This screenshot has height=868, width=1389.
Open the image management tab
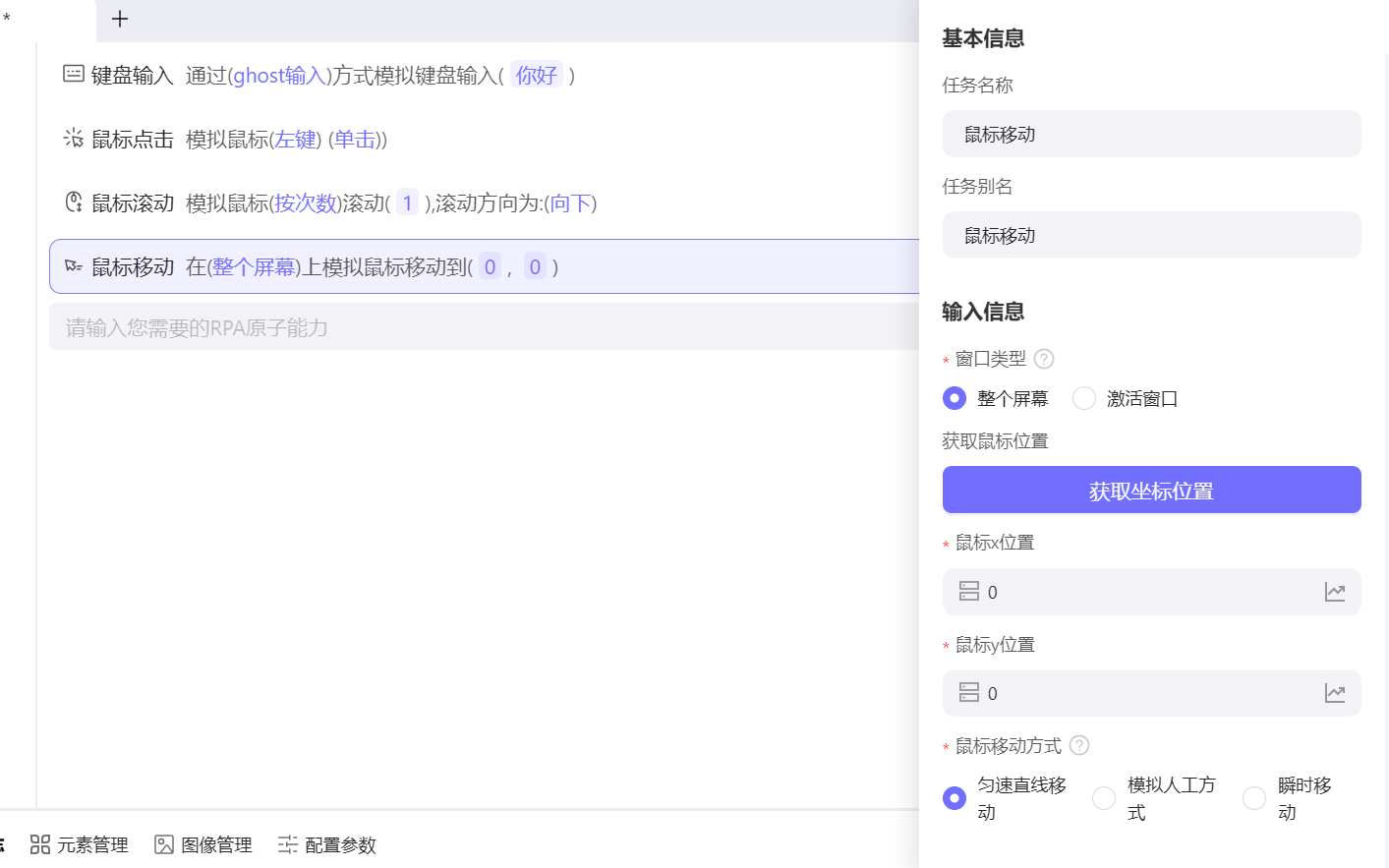click(x=203, y=844)
